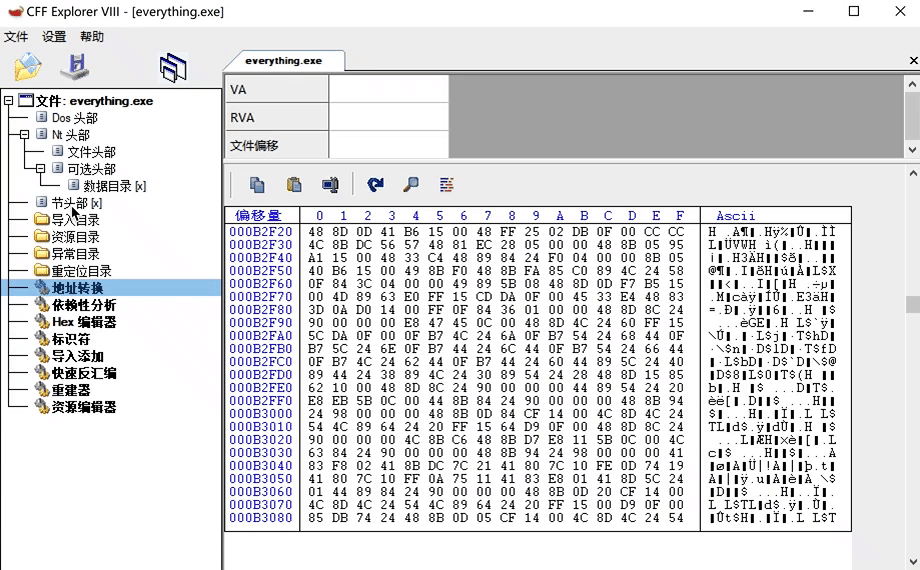Collapse the Nt 头部 tree node
920x570 pixels.
25,135
